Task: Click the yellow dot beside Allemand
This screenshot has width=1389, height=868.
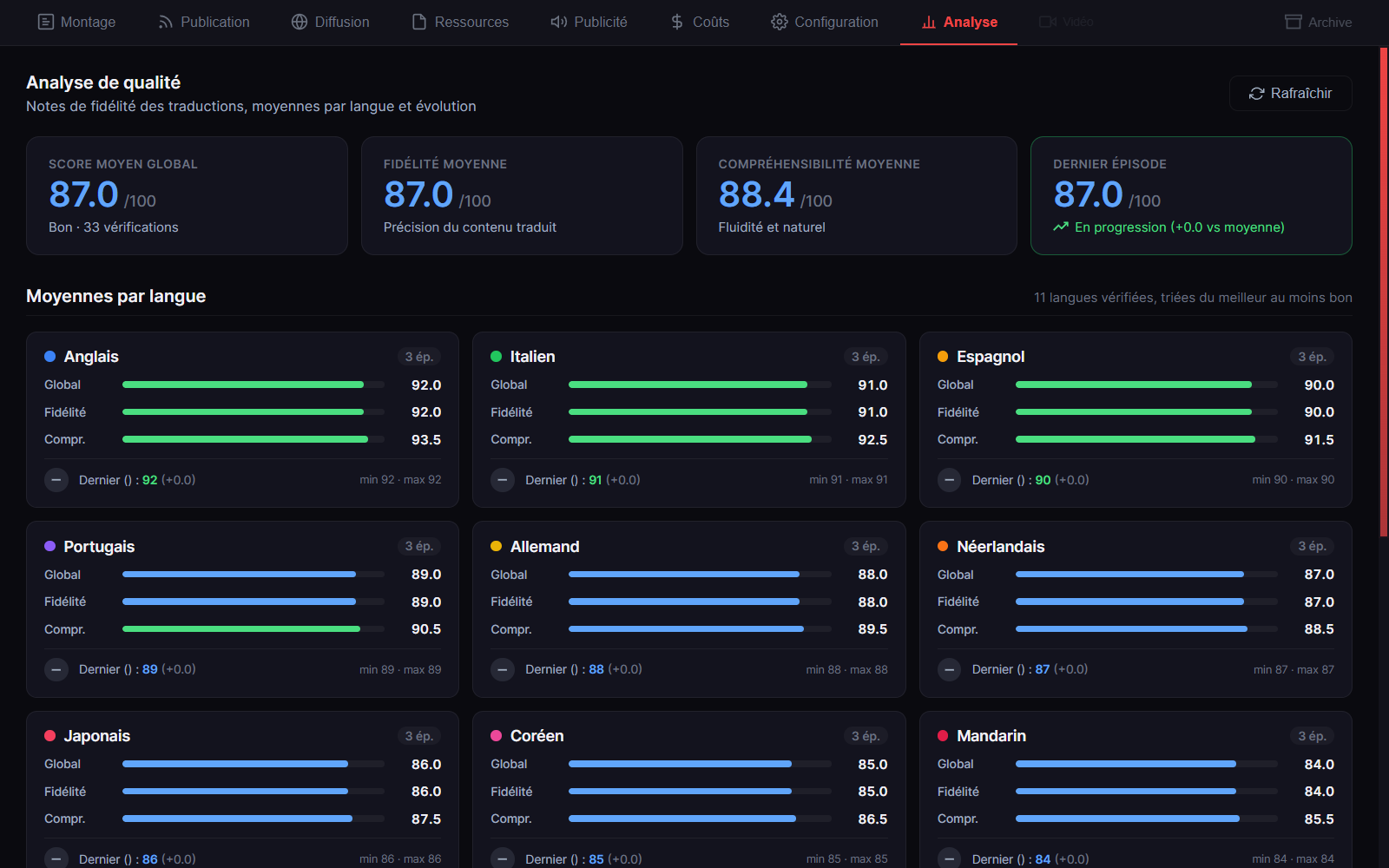Action: tap(497, 546)
